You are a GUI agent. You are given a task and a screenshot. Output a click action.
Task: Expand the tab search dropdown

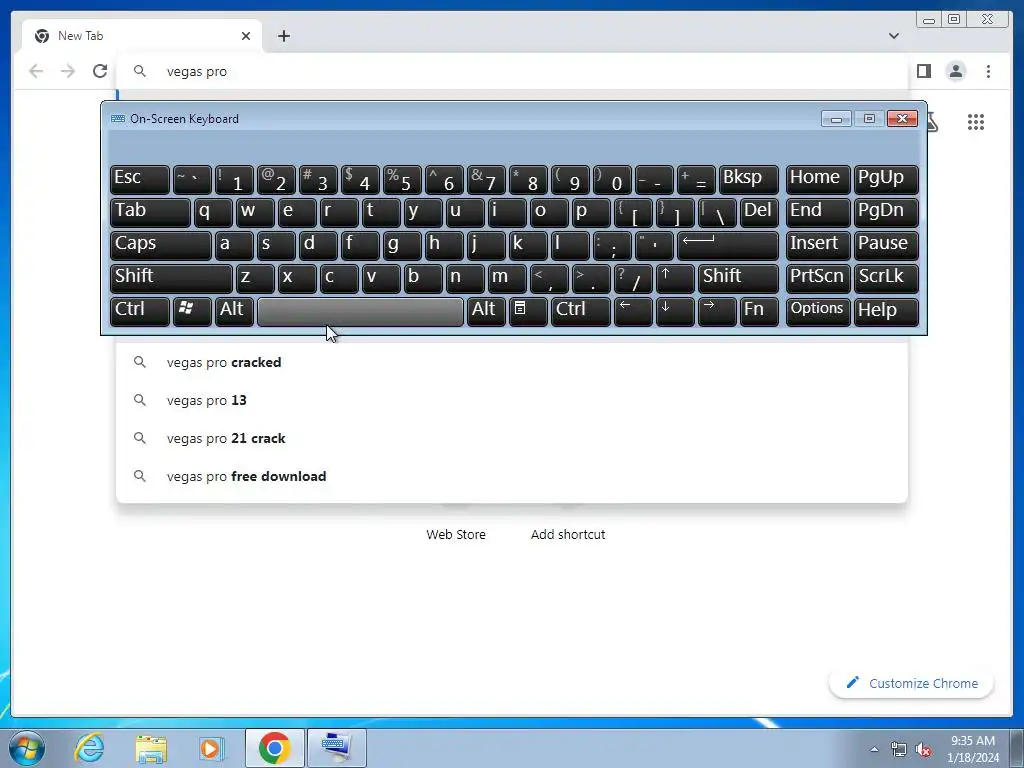(893, 36)
